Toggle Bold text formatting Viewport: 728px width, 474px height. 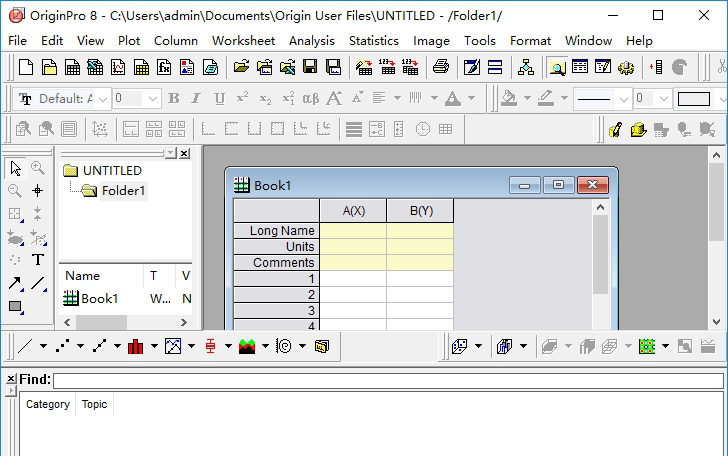174,98
